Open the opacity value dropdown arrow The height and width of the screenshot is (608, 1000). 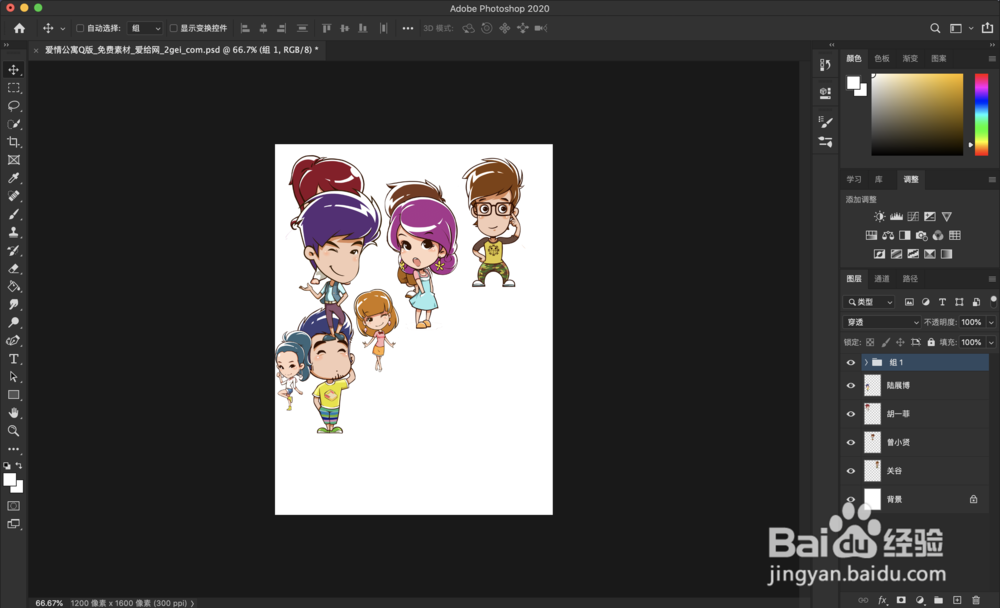coord(991,322)
